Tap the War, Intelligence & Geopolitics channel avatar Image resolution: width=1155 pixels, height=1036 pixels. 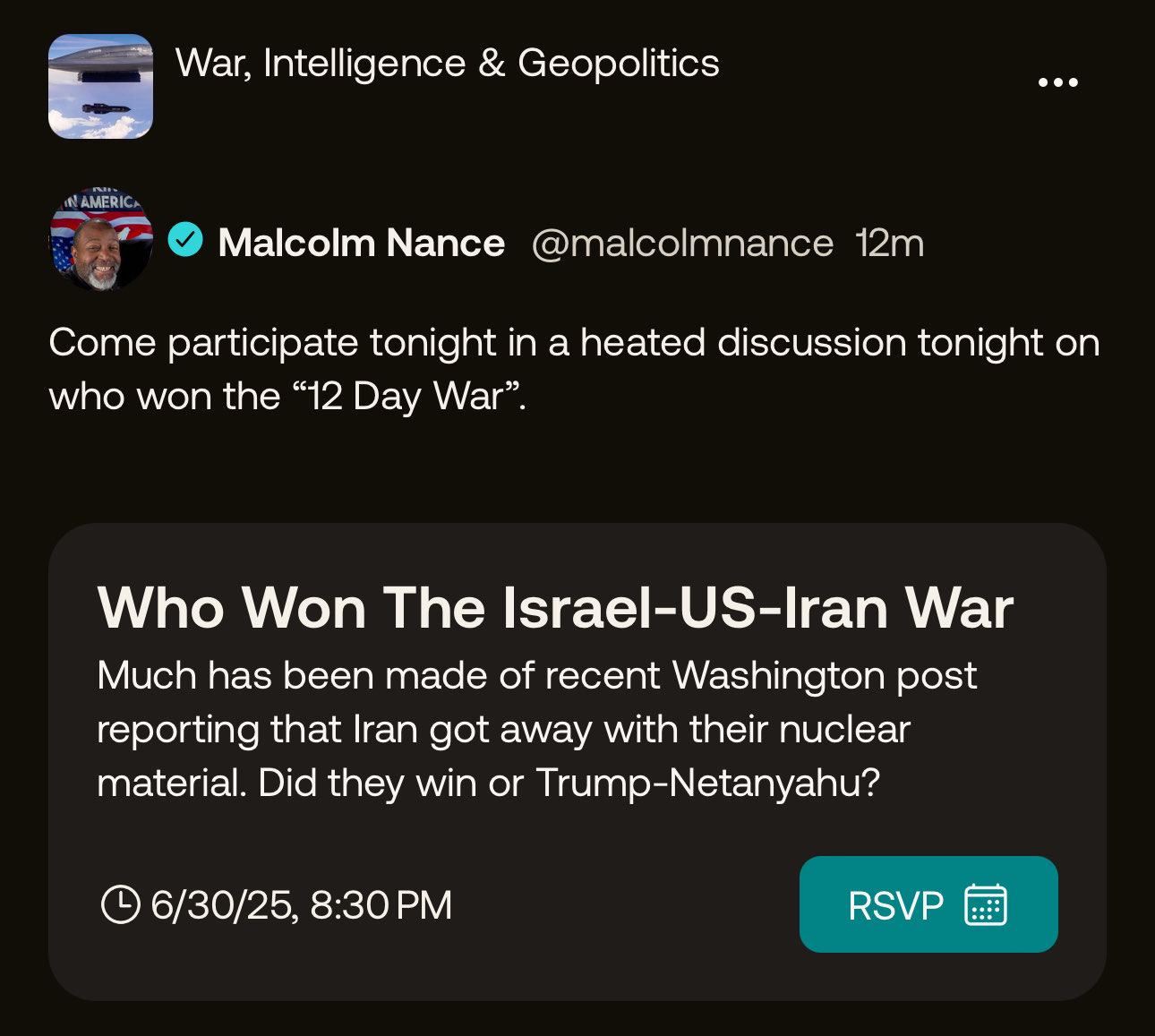click(x=100, y=86)
